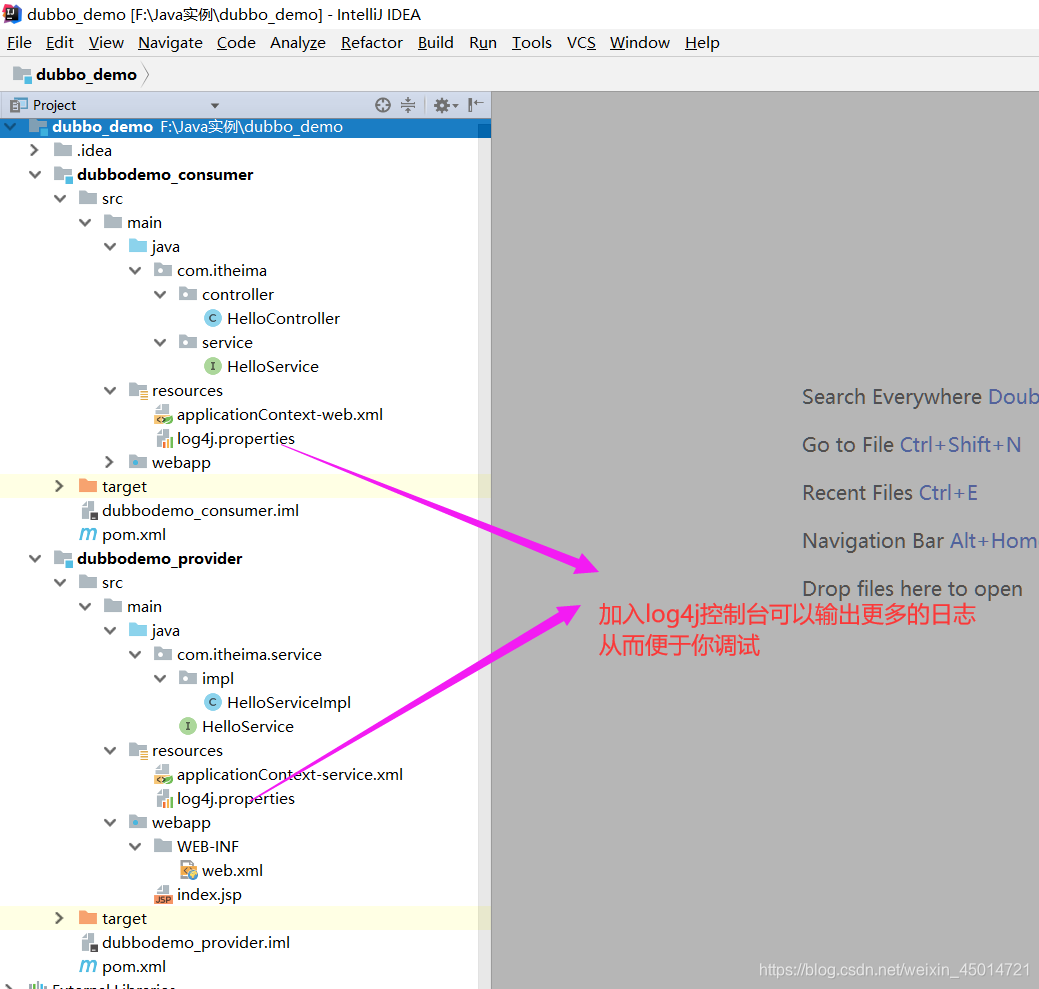Screen dimensions: 1039x989
Task: Click the consumer log4j.properties file icon
Action: (164, 439)
